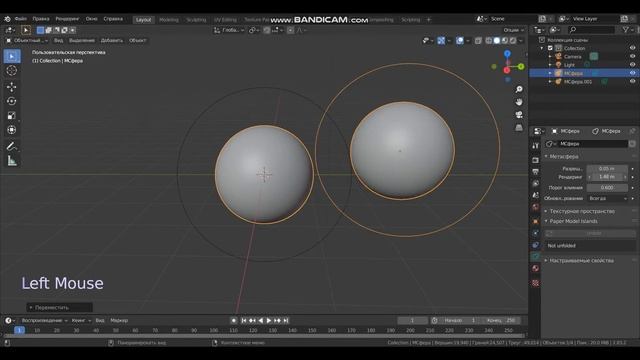Click the current frame number field
Screen dimensions: 640x360
(x=413, y=321)
